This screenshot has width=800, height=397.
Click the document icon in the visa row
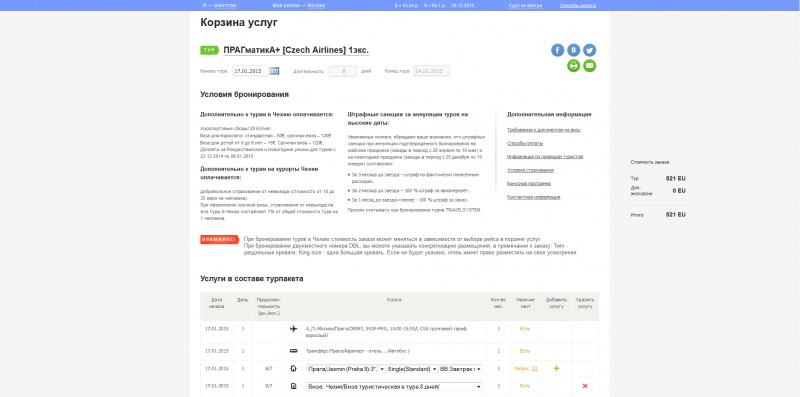(x=293, y=386)
